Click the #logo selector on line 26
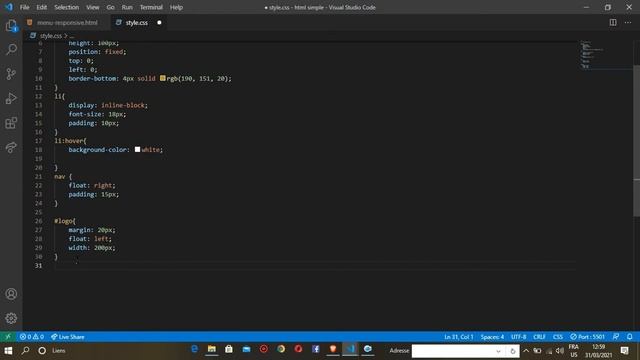This screenshot has height=360, width=640. [x=63, y=221]
